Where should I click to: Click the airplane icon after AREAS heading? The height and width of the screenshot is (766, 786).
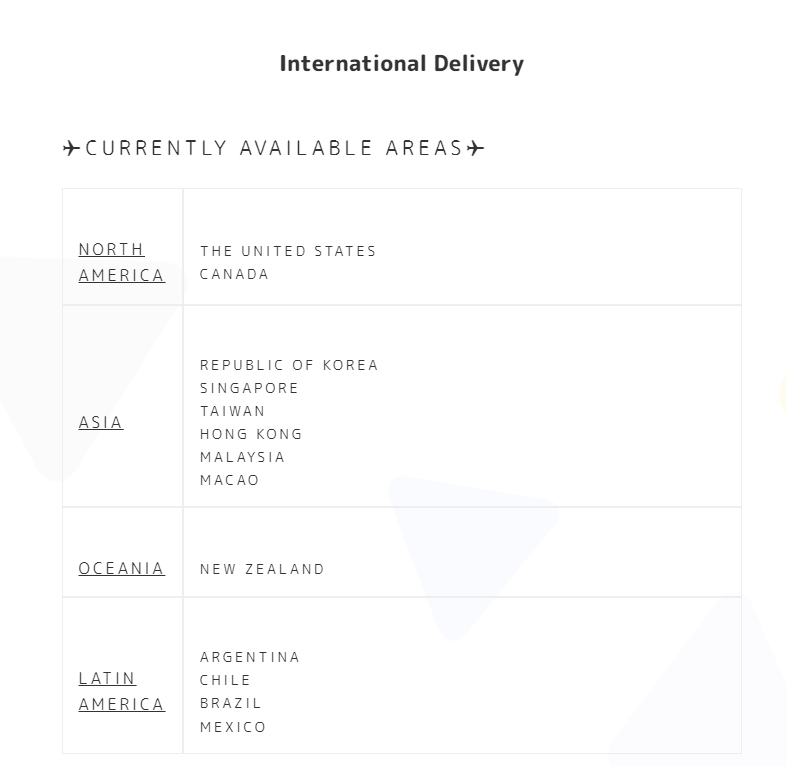(476, 148)
